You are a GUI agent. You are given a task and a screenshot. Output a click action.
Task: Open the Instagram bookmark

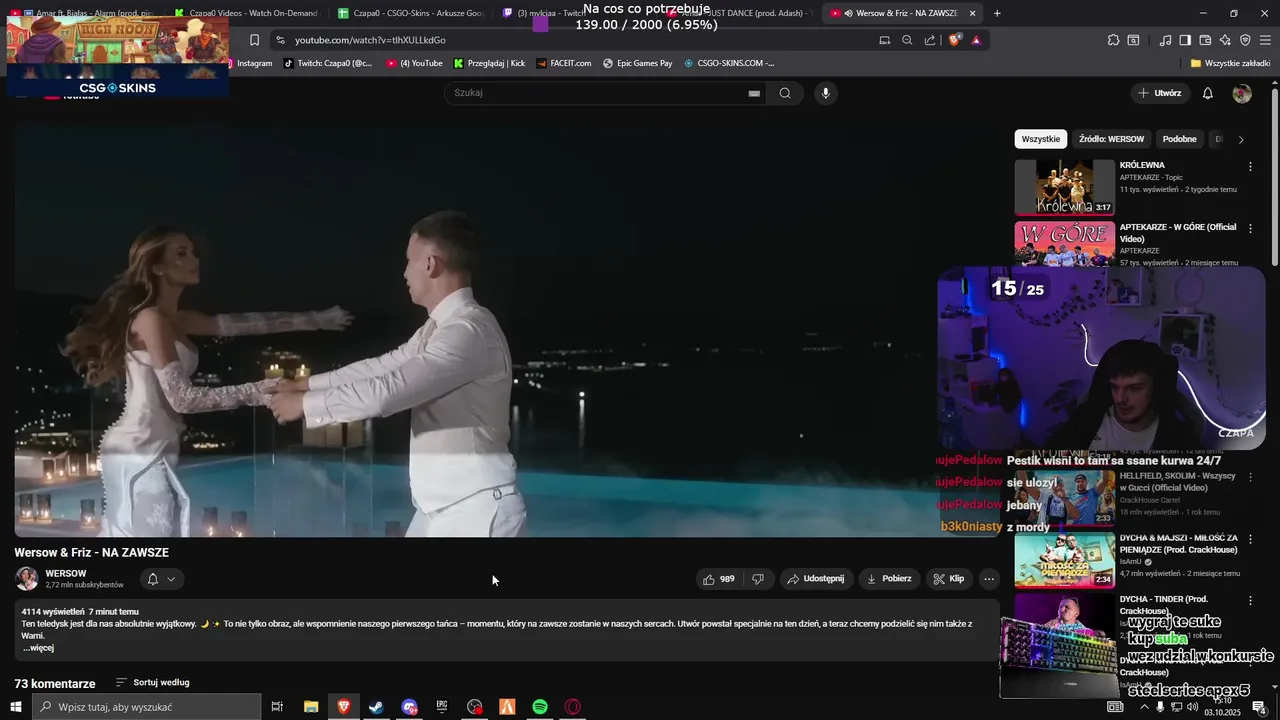point(249,63)
